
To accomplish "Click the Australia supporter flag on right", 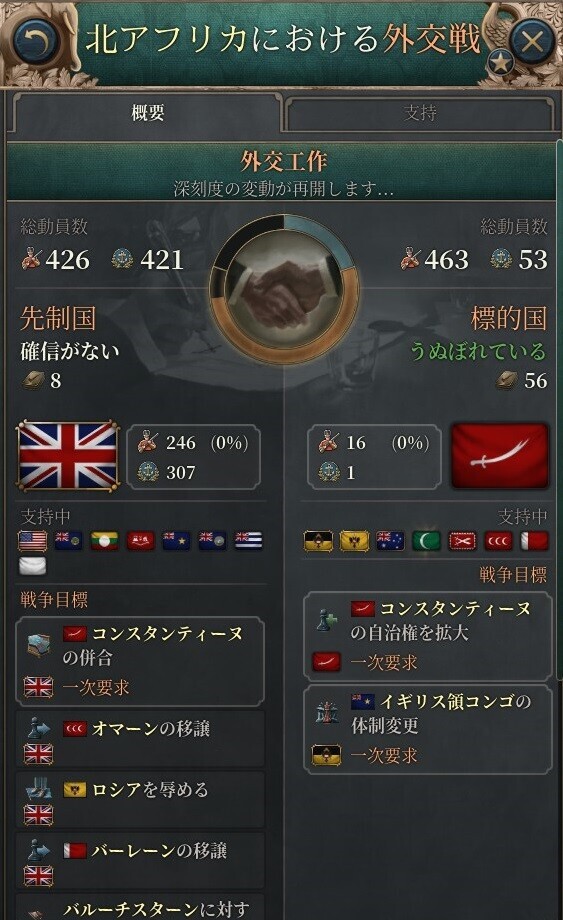I will (390, 540).
